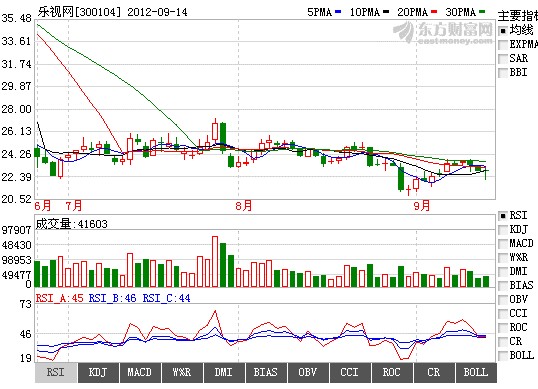
Task: Open the OBV bottom tab
Action: pos(308,373)
